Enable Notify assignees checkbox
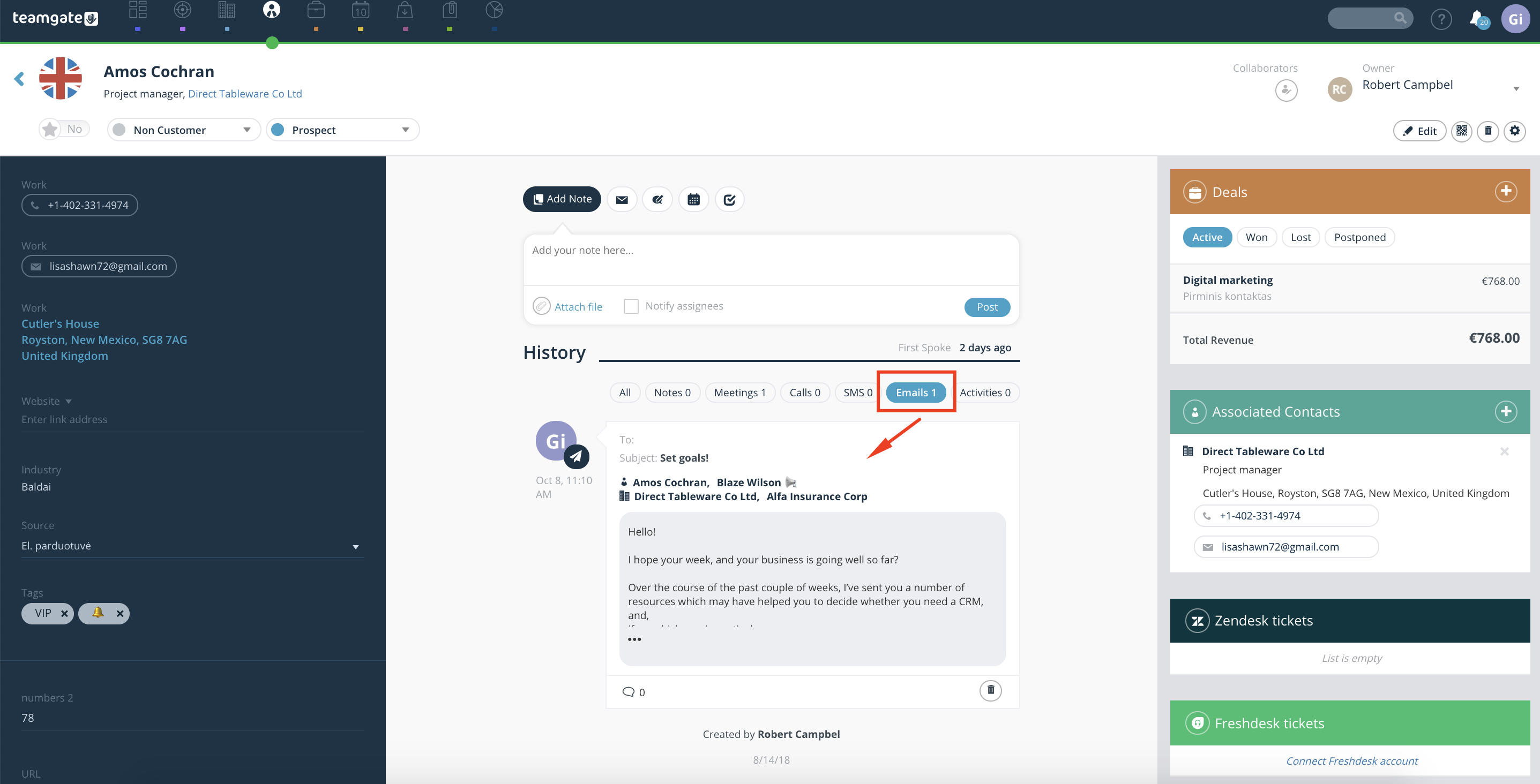This screenshot has width=1540, height=784. (x=631, y=306)
